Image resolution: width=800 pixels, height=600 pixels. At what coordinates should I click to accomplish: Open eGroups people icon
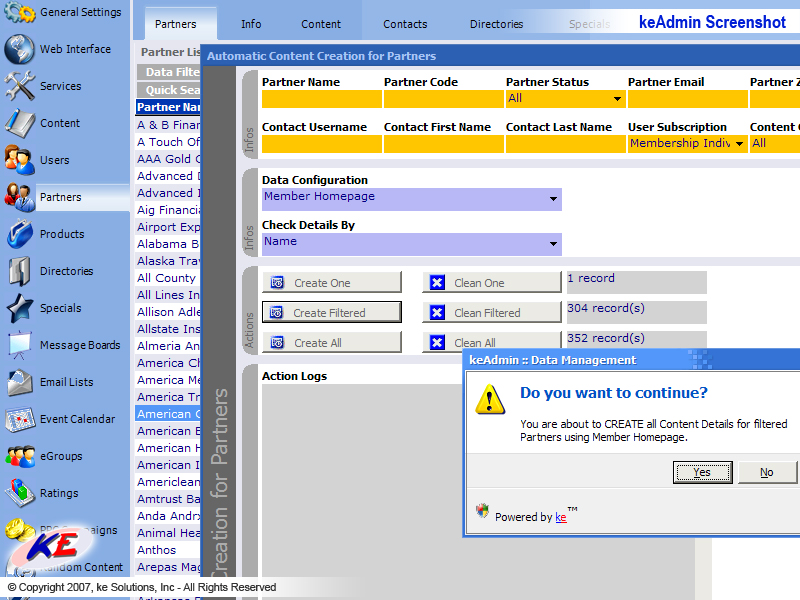(x=19, y=456)
